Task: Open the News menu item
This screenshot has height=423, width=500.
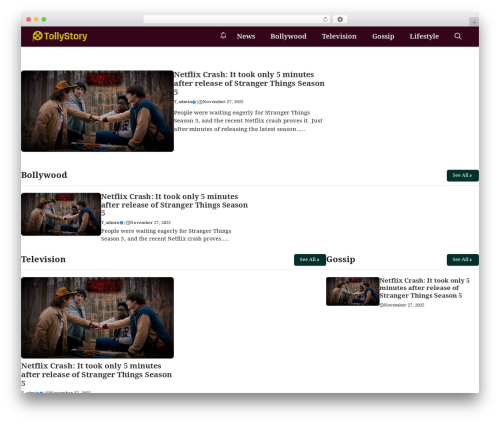Action: [x=246, y=36]
